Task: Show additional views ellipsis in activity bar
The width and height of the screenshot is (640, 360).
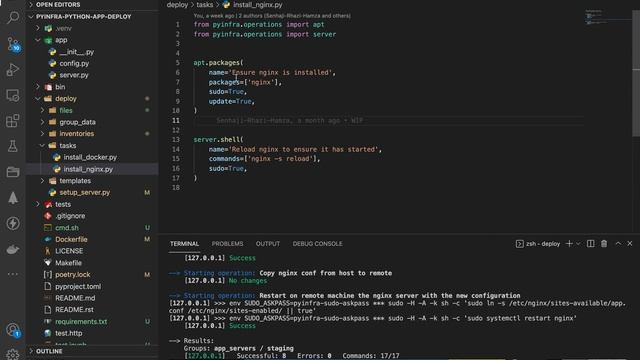Action: pyautogui.click(x=13, y=274)
